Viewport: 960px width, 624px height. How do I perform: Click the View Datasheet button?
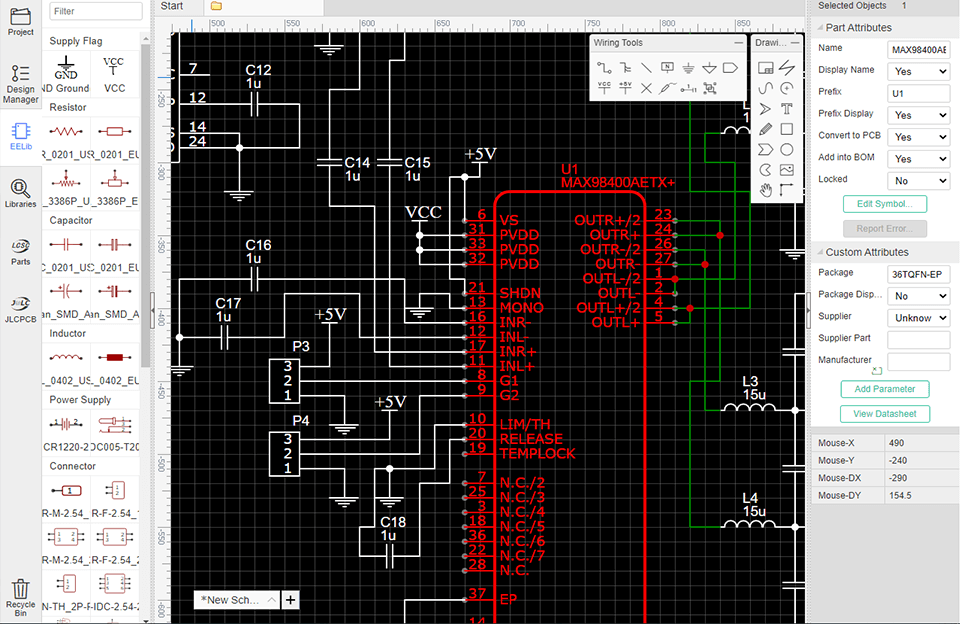[884, 414]
